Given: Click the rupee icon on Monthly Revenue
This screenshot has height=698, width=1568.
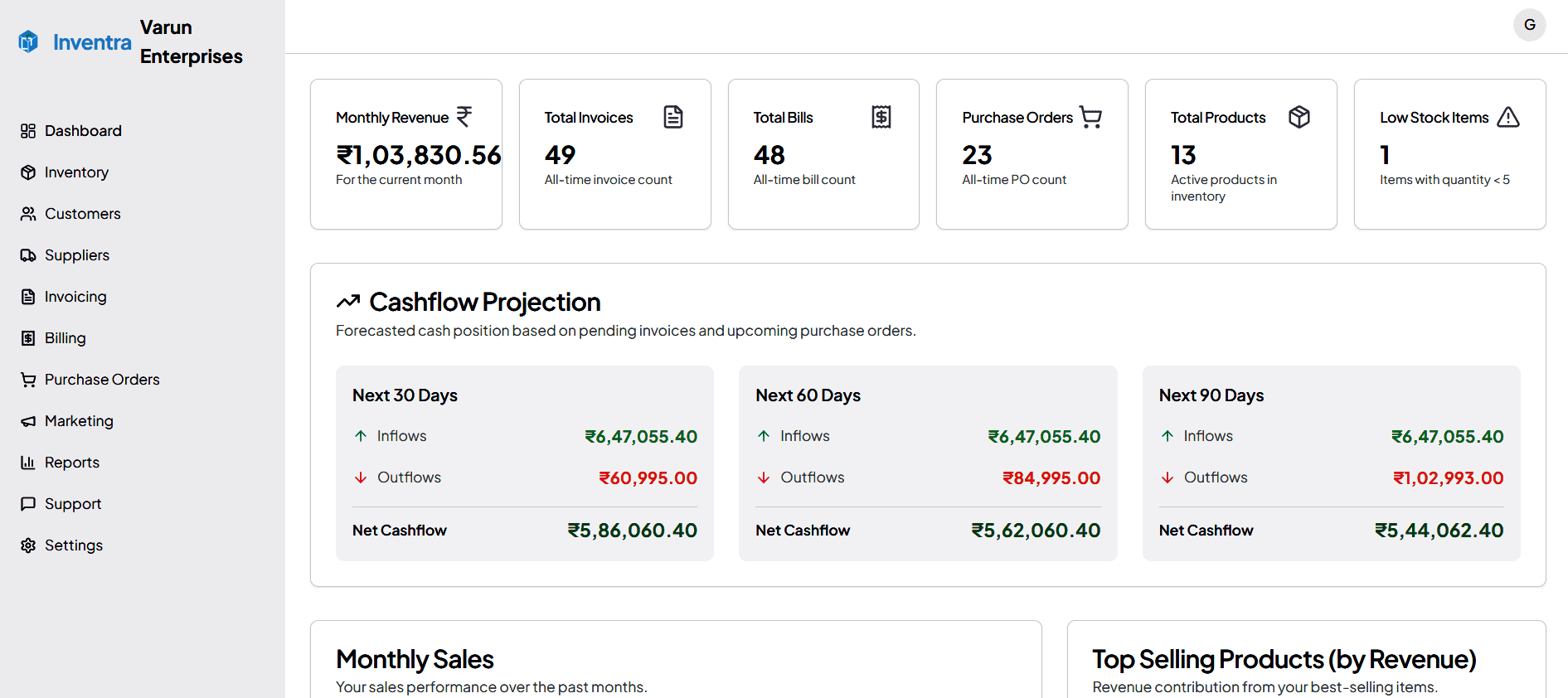Looking at the screenshot, I should pyautogui.click(x=464, y=117).
